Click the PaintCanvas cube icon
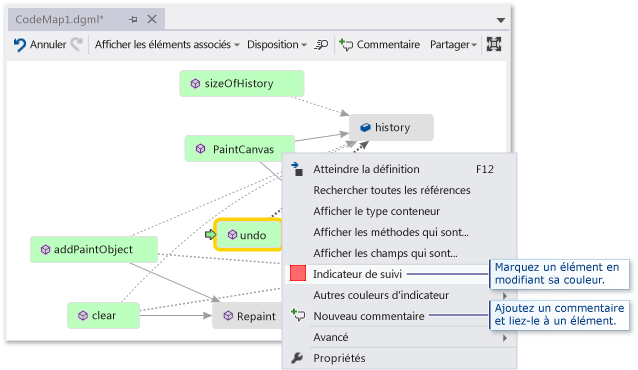 201,149
